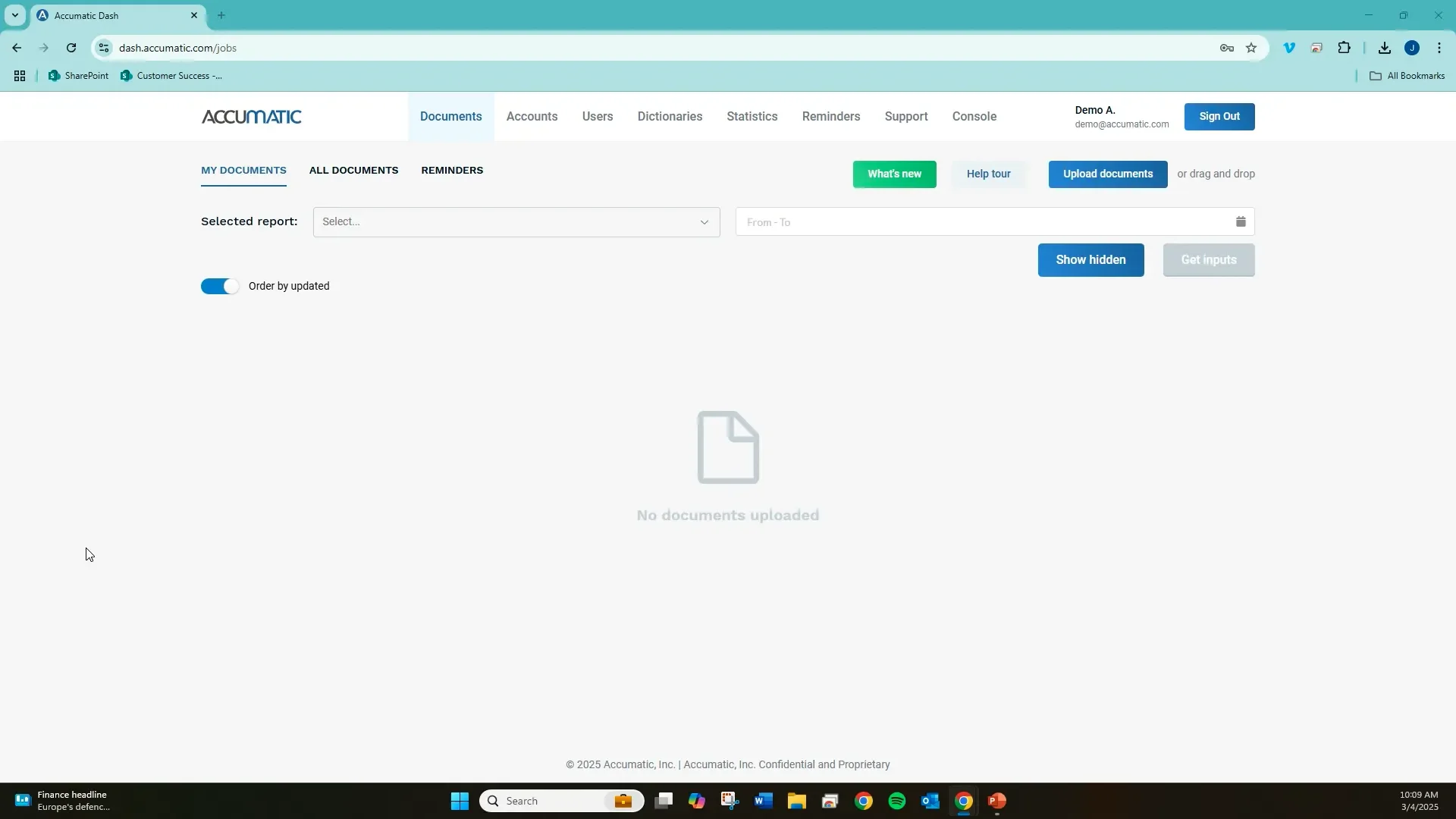Expand the Chrome three-dot menu

pyautogui.click(x=1439, y=47)
